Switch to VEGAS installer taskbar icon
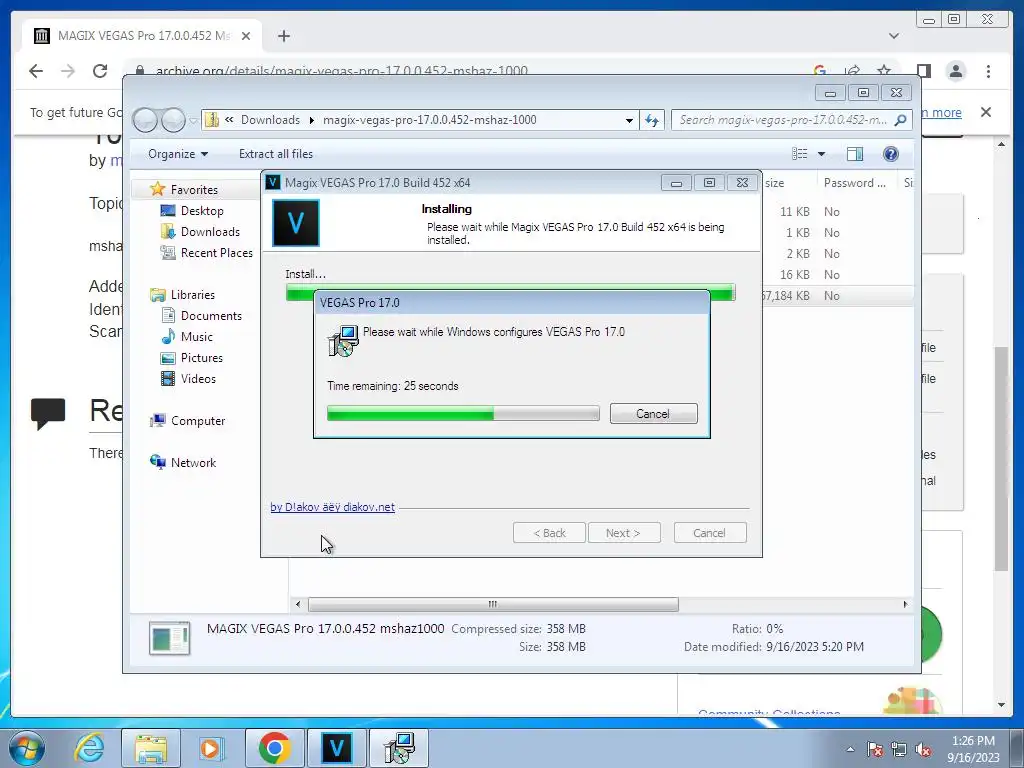 point(337,748)
